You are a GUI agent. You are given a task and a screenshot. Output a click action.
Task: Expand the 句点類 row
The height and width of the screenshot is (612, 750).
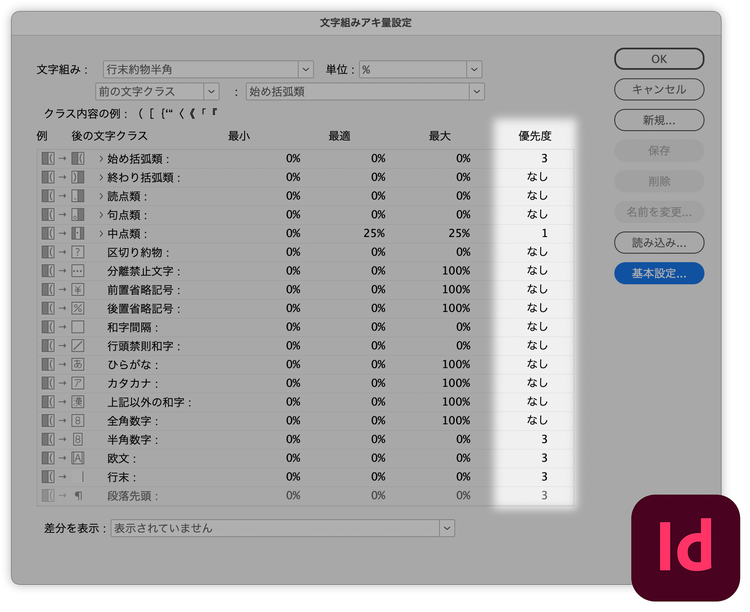click(101, 214)
